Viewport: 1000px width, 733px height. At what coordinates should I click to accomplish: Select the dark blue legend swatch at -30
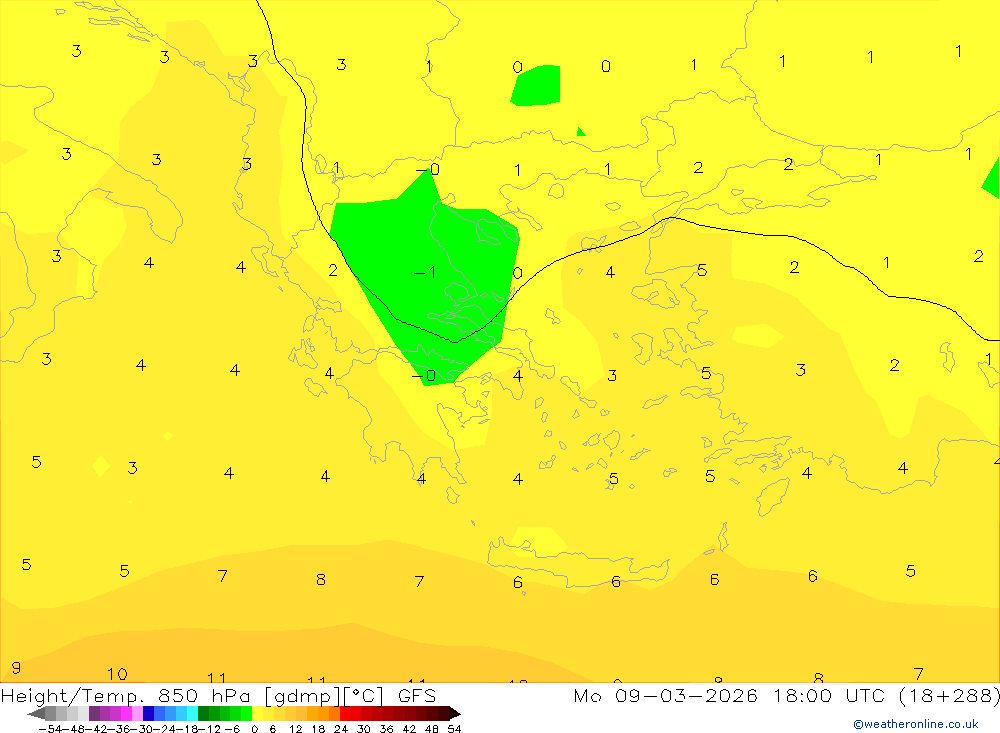(148, 714)
